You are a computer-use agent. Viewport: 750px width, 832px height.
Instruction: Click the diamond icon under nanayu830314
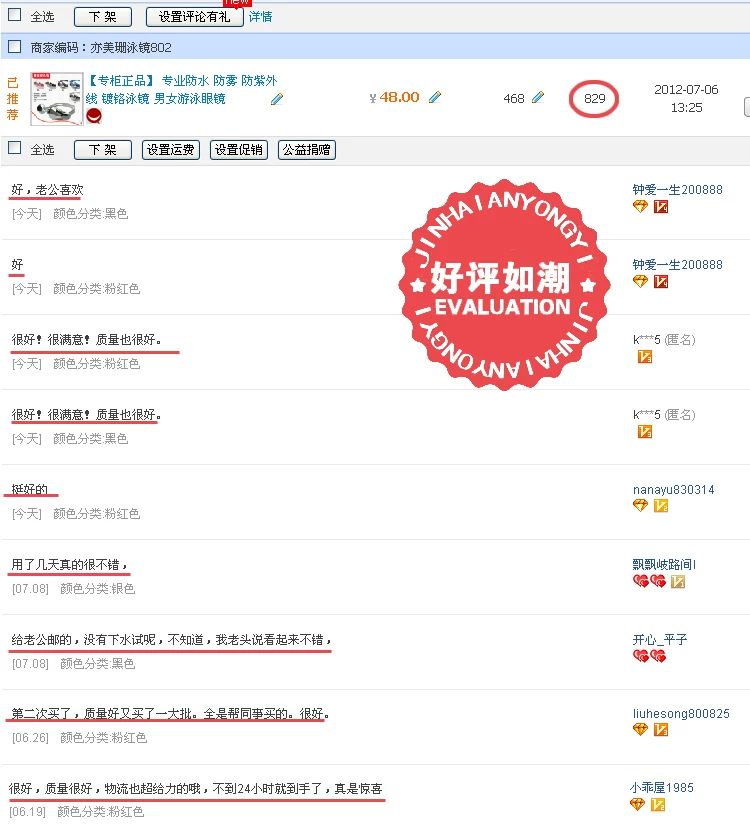point(640,506)
